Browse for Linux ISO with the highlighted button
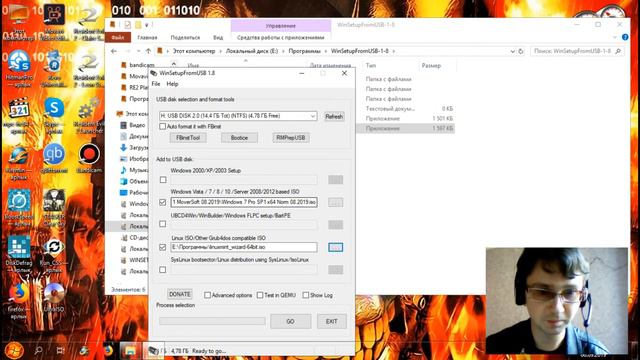The width and height of the screenshot is (640, 360). 336,247
